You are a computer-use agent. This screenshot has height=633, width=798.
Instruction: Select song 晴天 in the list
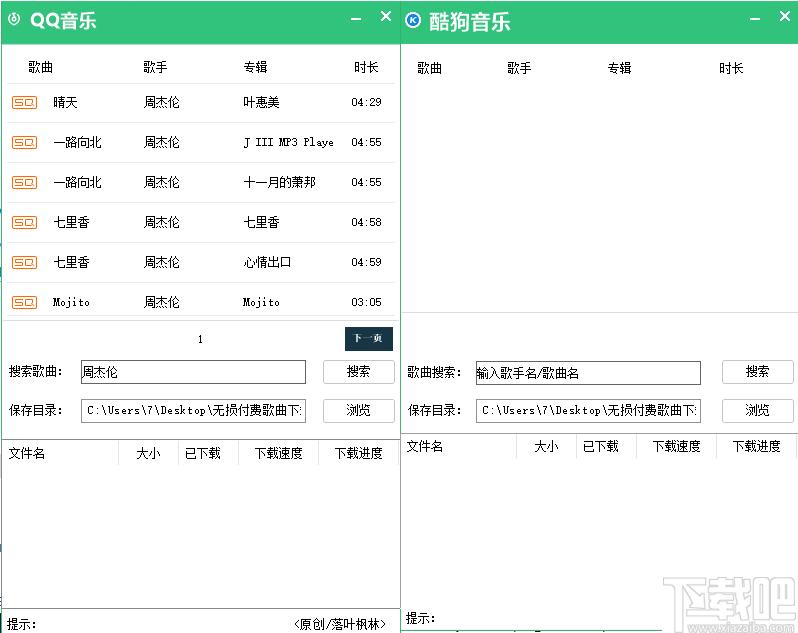(65, 102)
